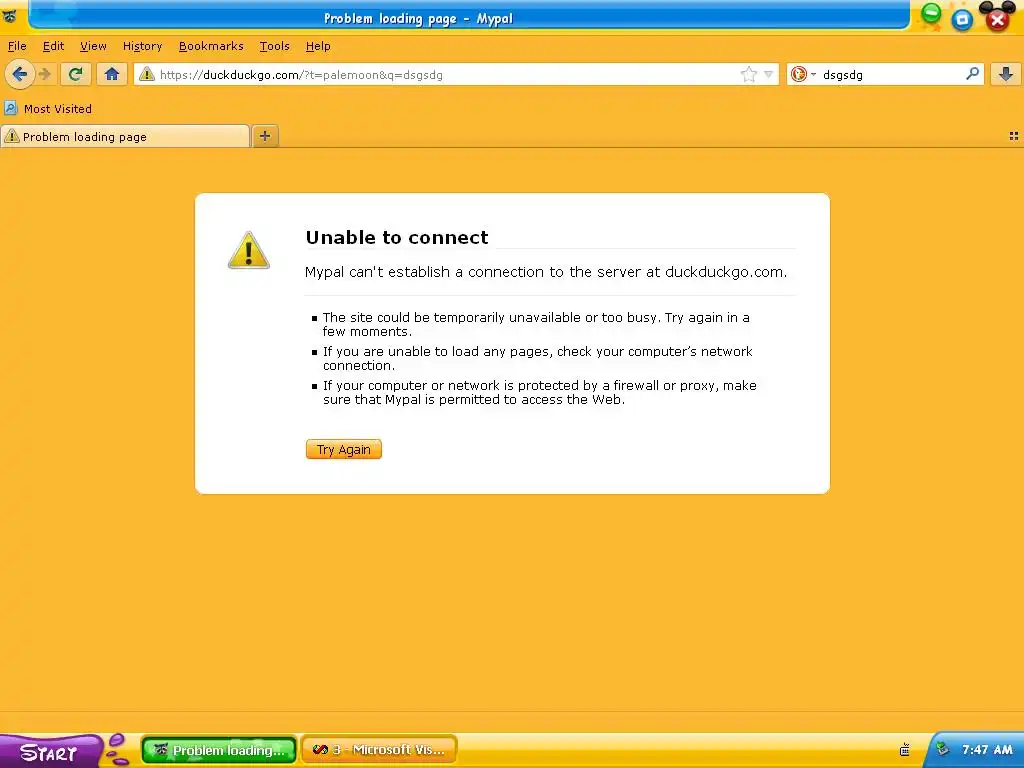Screen dimensions: 1024x768
Task: Click the Start button on taskbar
Action: pyautogui.click(x=49, y=751)
